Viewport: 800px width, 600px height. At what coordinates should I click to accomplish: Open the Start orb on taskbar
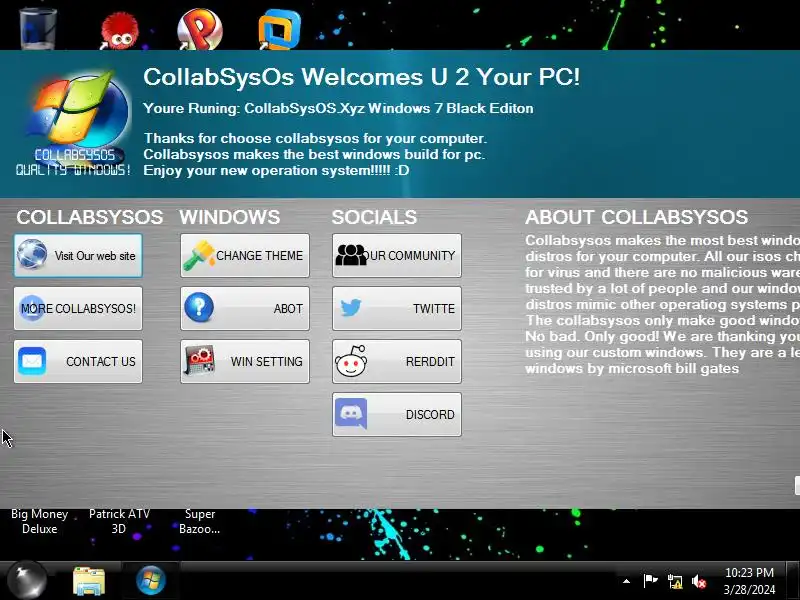(28, 580)
